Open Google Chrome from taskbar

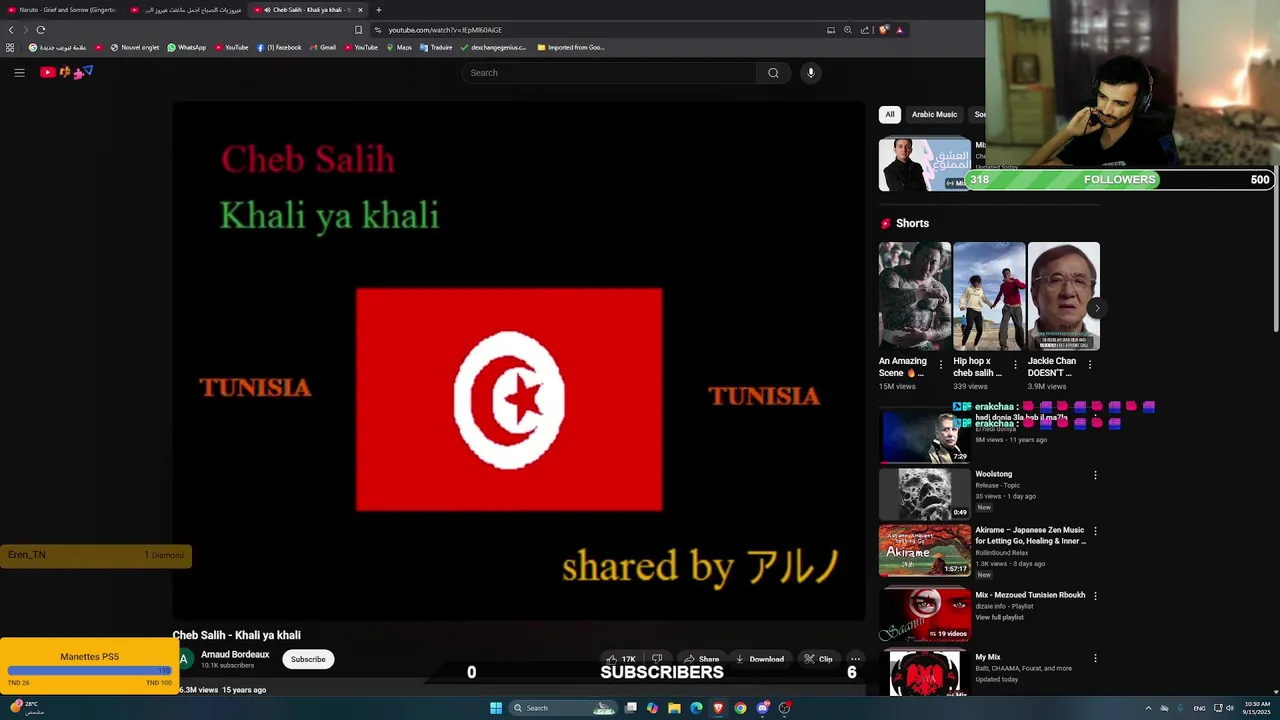pos(740,708)
